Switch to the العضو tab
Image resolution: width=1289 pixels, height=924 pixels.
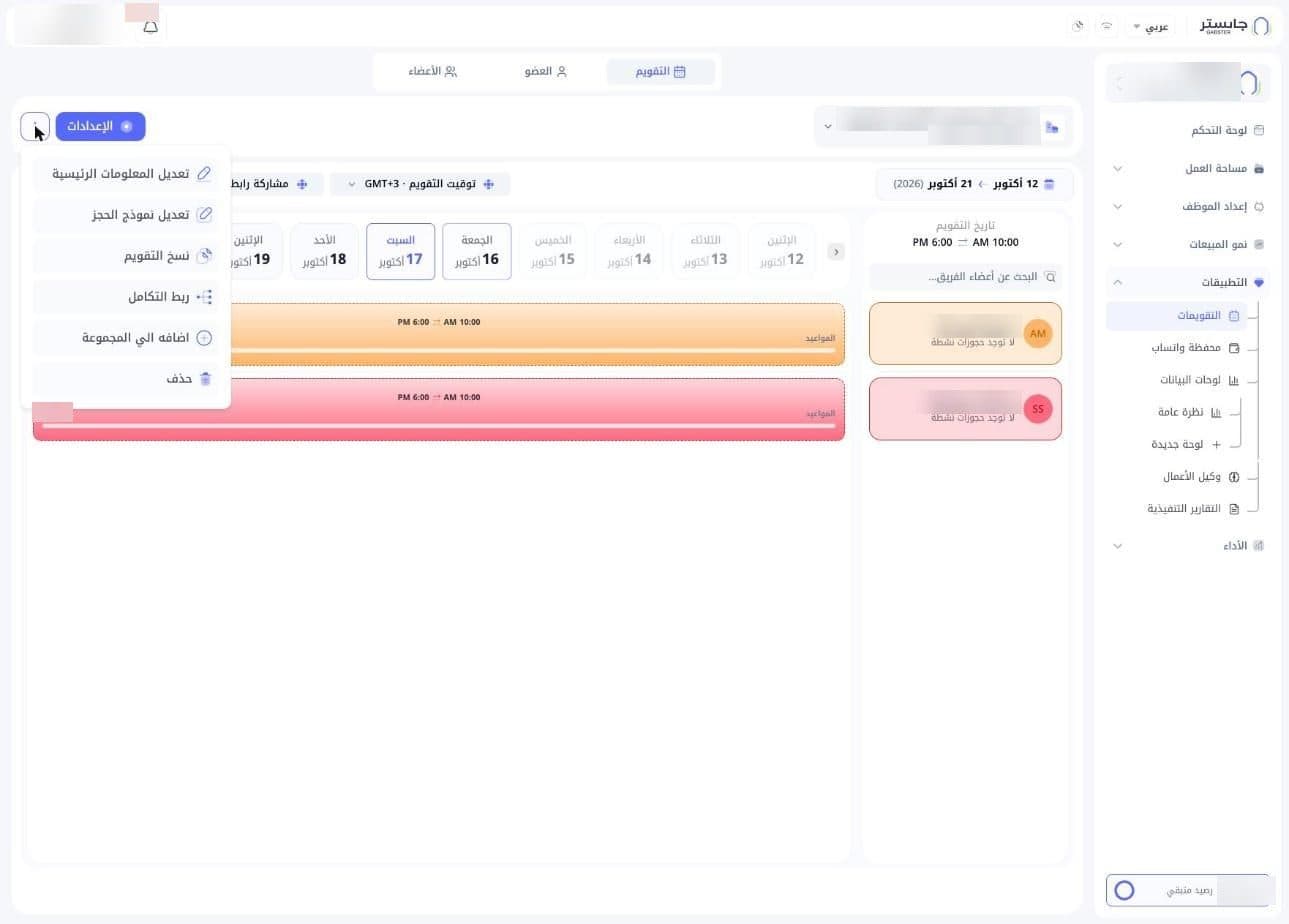(x=545, y=71)
